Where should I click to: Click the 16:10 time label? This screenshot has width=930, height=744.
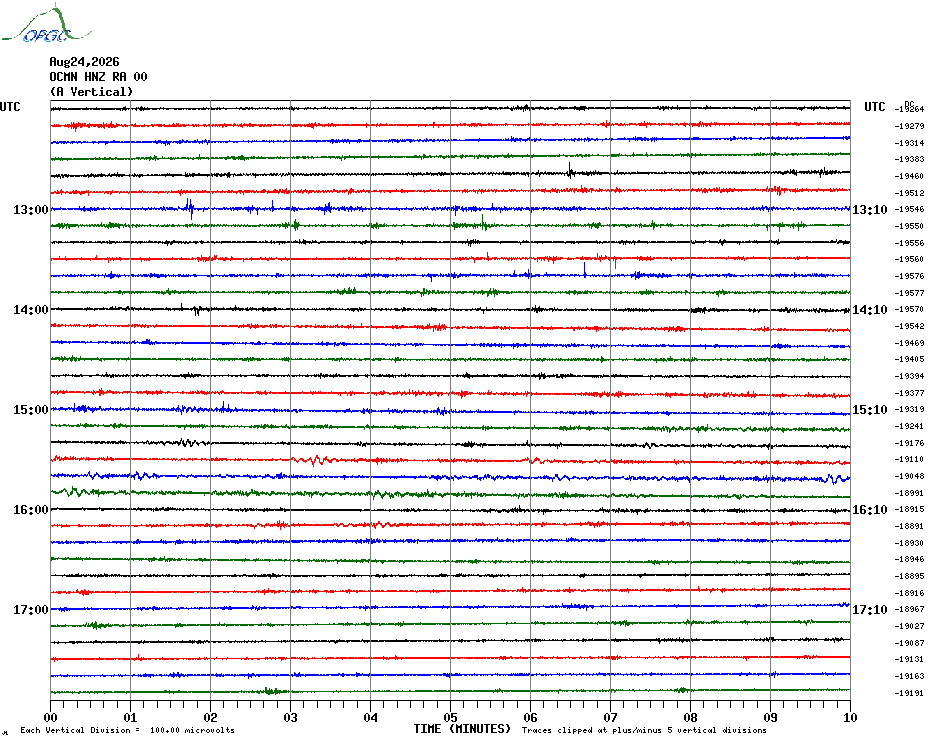pos(870,510)
